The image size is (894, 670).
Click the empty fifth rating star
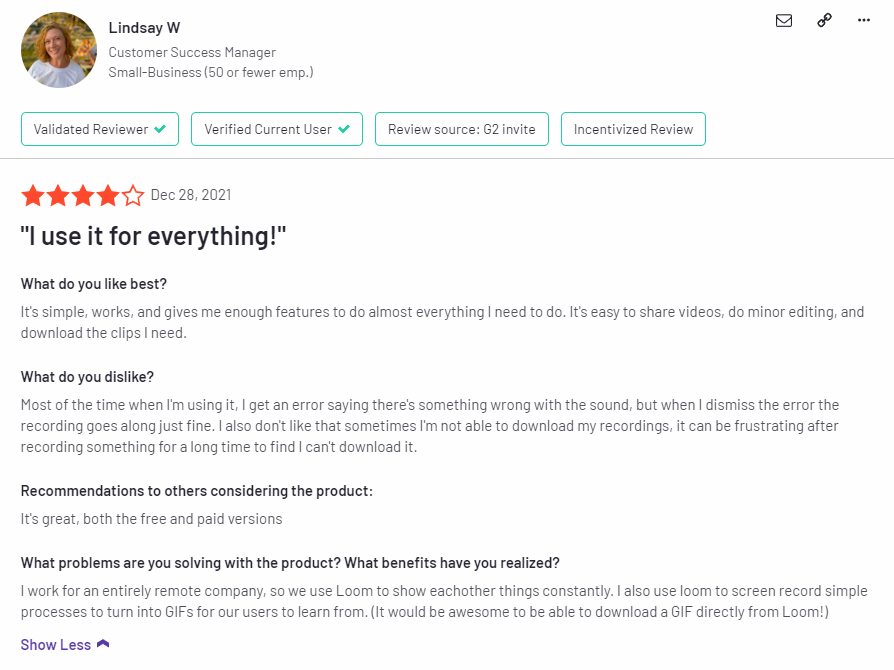click(x=133, y=196)
